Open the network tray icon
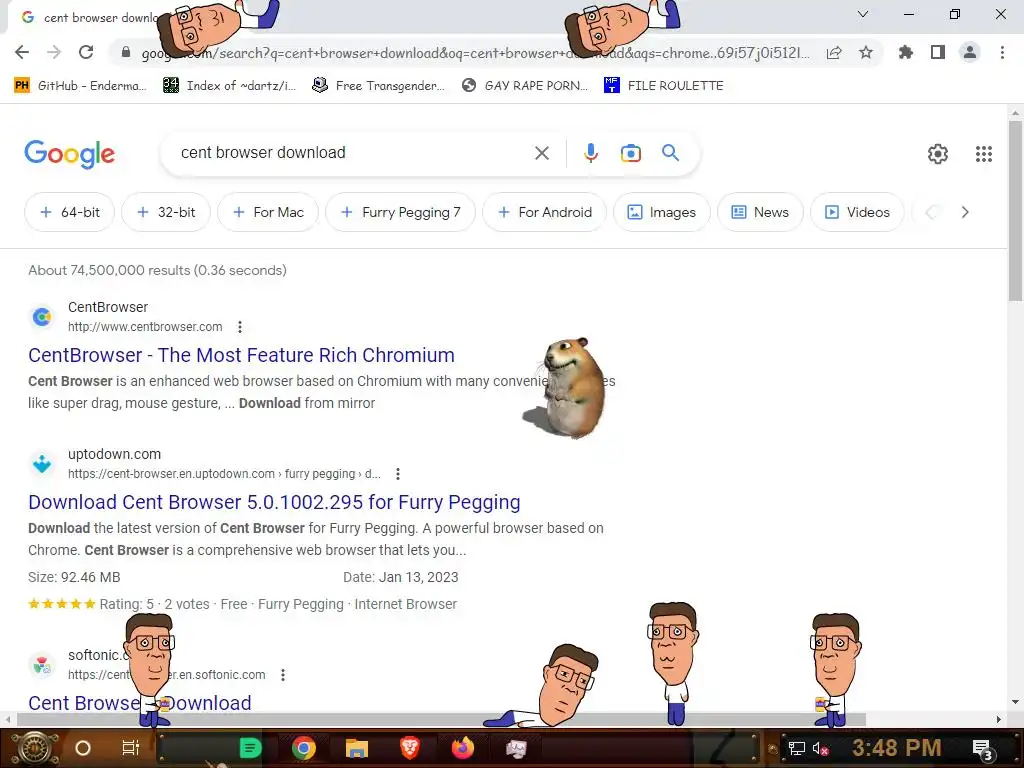The height and width of the screenshot is (768, 1024). [x=797, y=748]
